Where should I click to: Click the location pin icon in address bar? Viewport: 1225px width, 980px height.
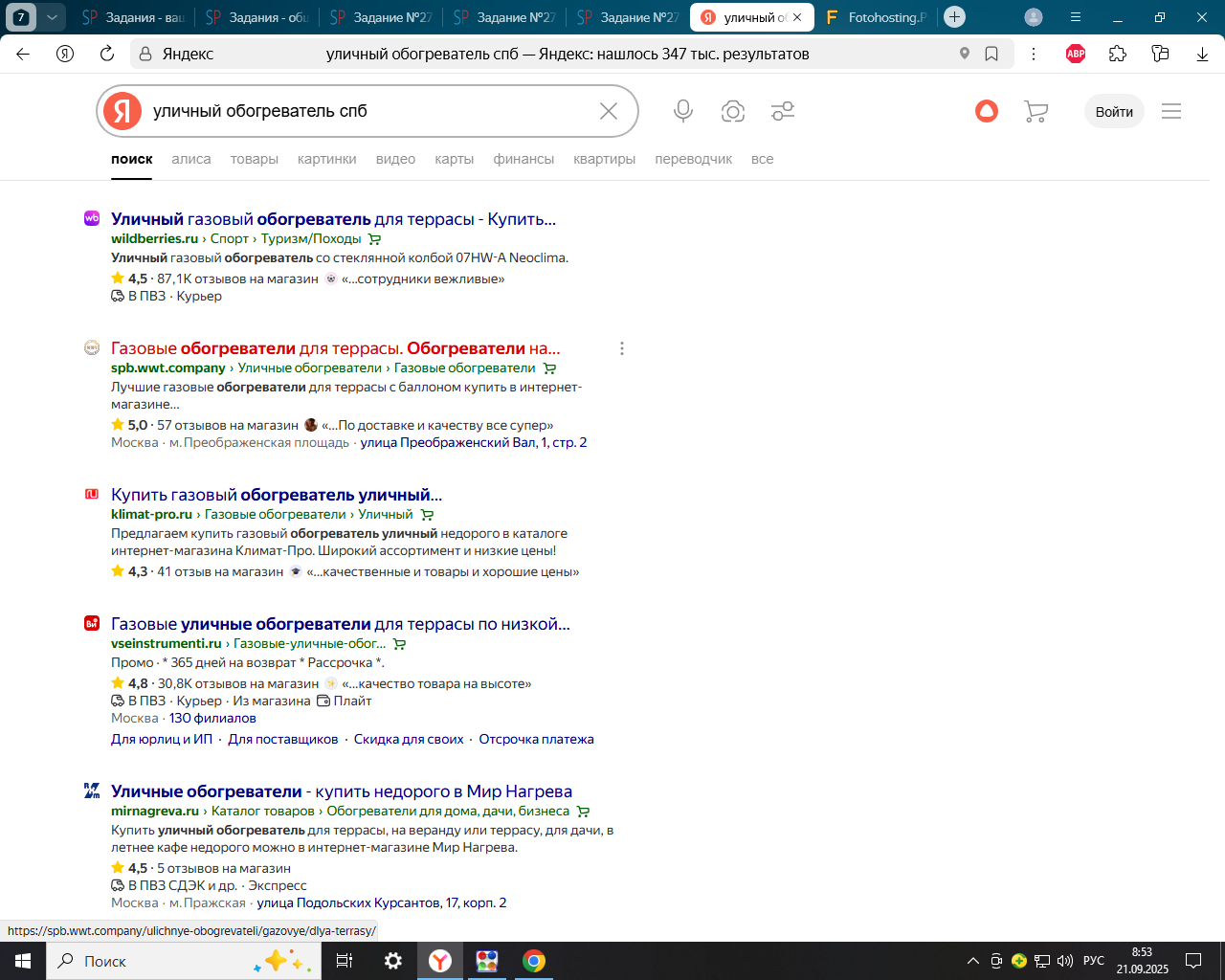click(x=965, y=54)
